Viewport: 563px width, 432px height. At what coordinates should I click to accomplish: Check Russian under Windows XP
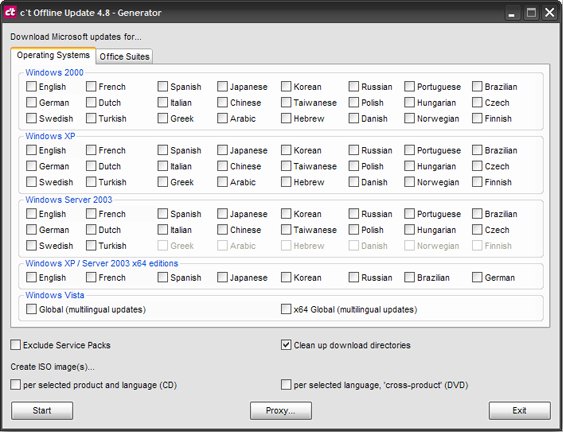tap(354, 150)
